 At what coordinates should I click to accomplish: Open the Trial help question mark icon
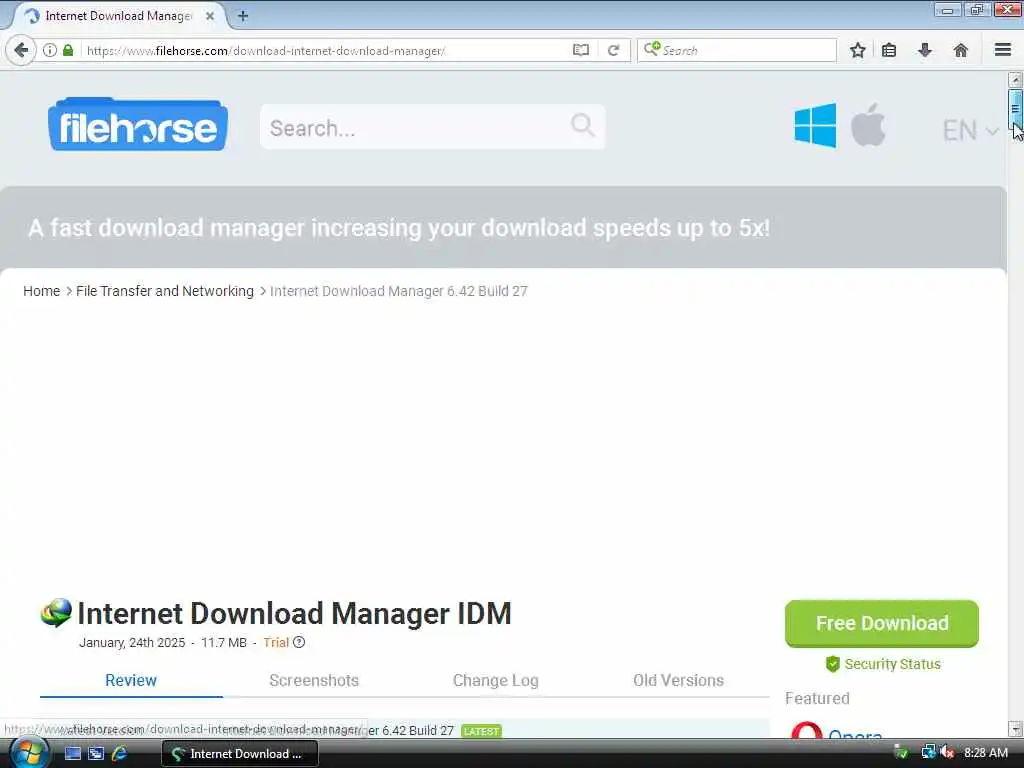click(299, 642)
